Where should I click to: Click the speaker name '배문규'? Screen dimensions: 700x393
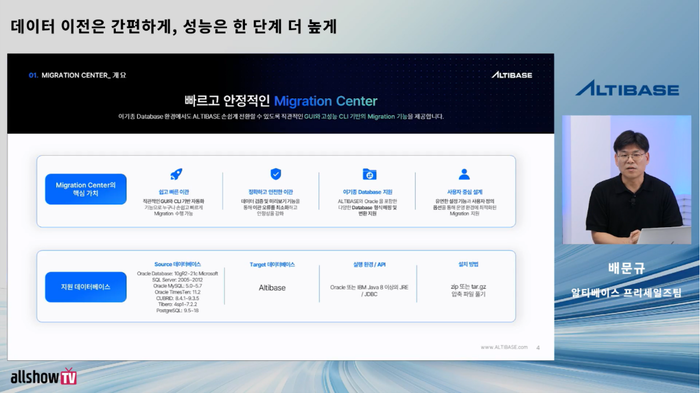coord(627,268)
